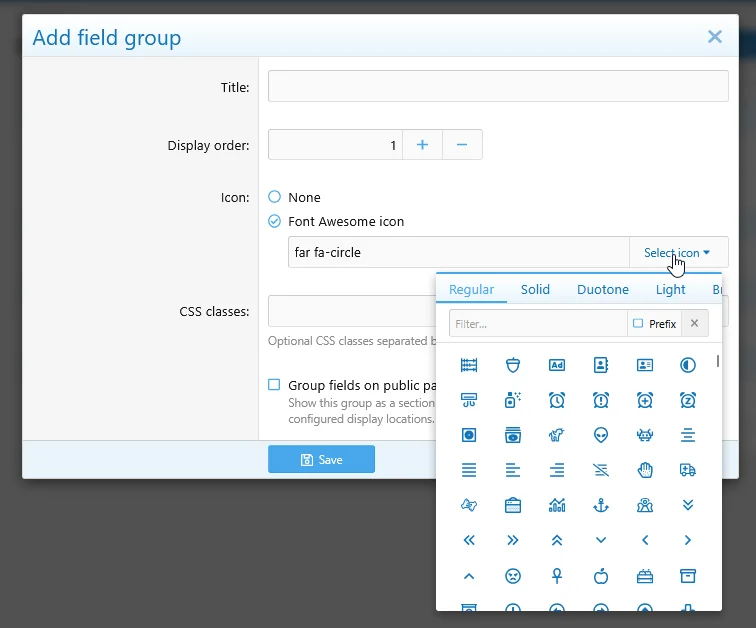Click the far fa-circle icon field

tap(459, 252)
